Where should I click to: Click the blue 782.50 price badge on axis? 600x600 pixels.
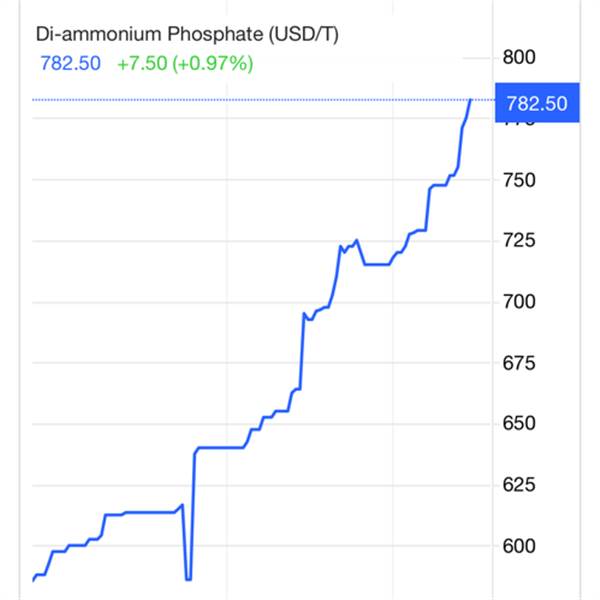537,103
